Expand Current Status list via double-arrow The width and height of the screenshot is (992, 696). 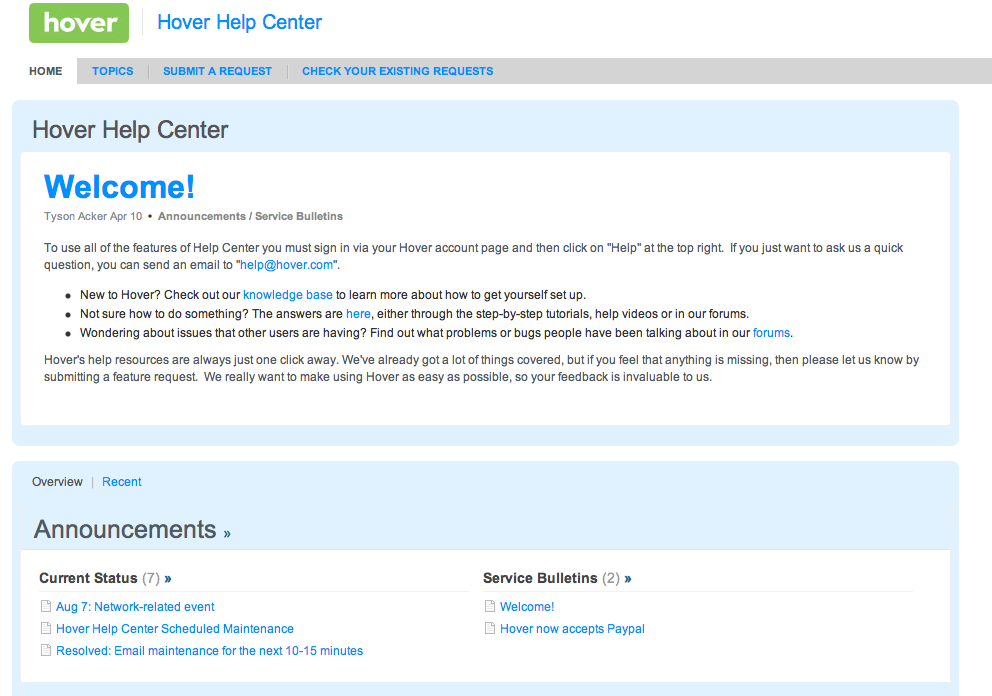tap(168, 579)
